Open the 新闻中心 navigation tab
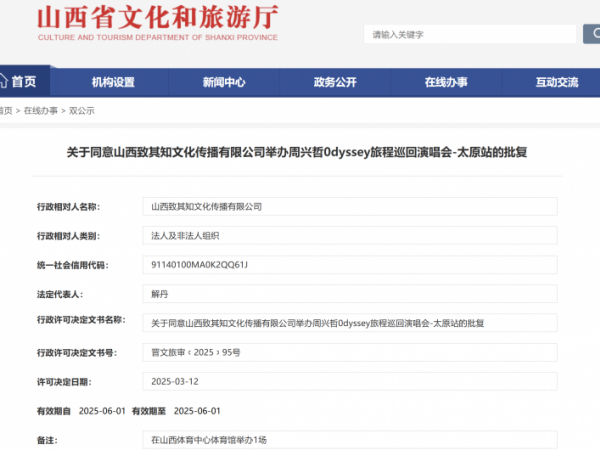Image resolution: width=600 pixels, height=450 pixels. pos(223,82)
